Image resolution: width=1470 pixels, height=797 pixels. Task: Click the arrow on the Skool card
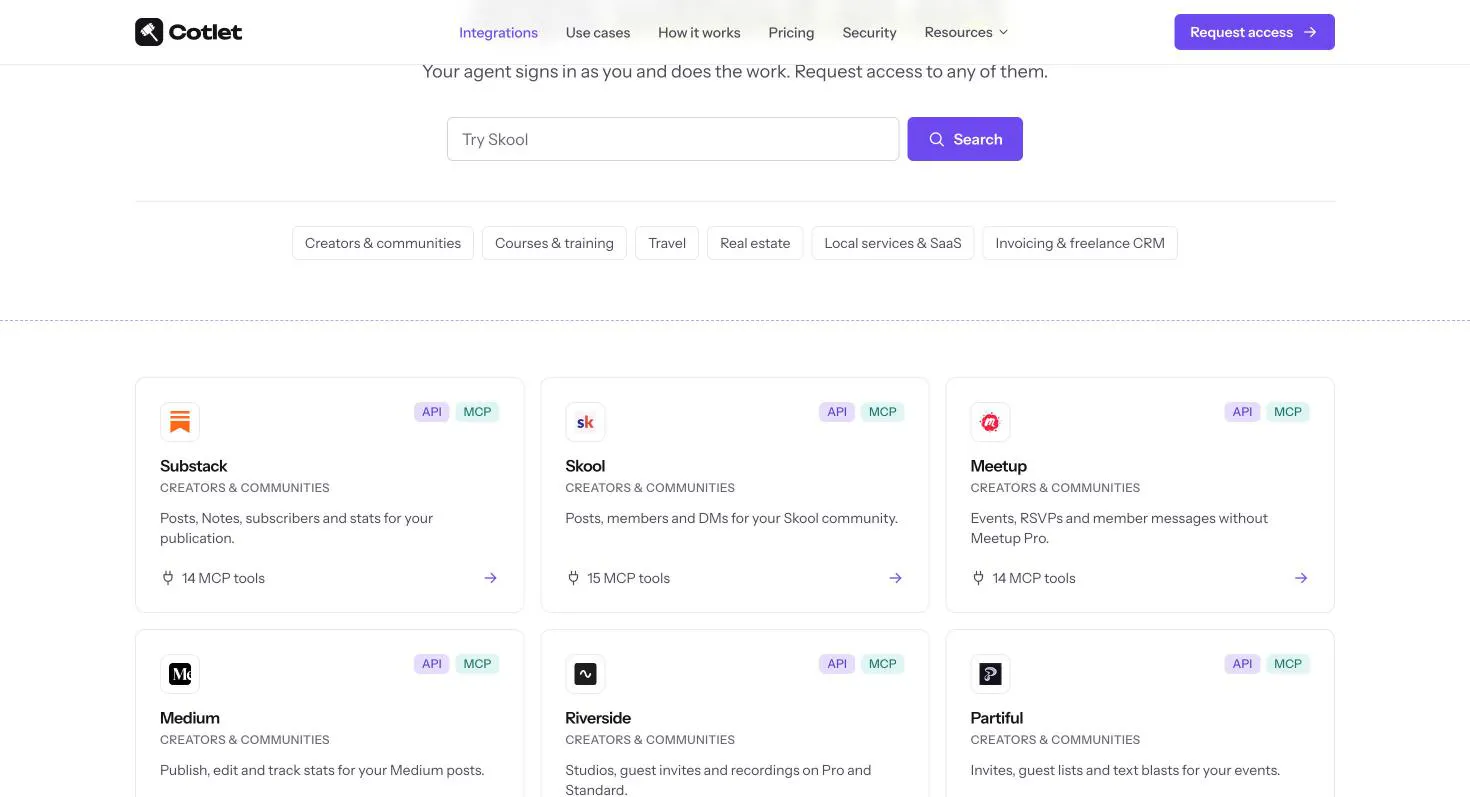point(896,578)
